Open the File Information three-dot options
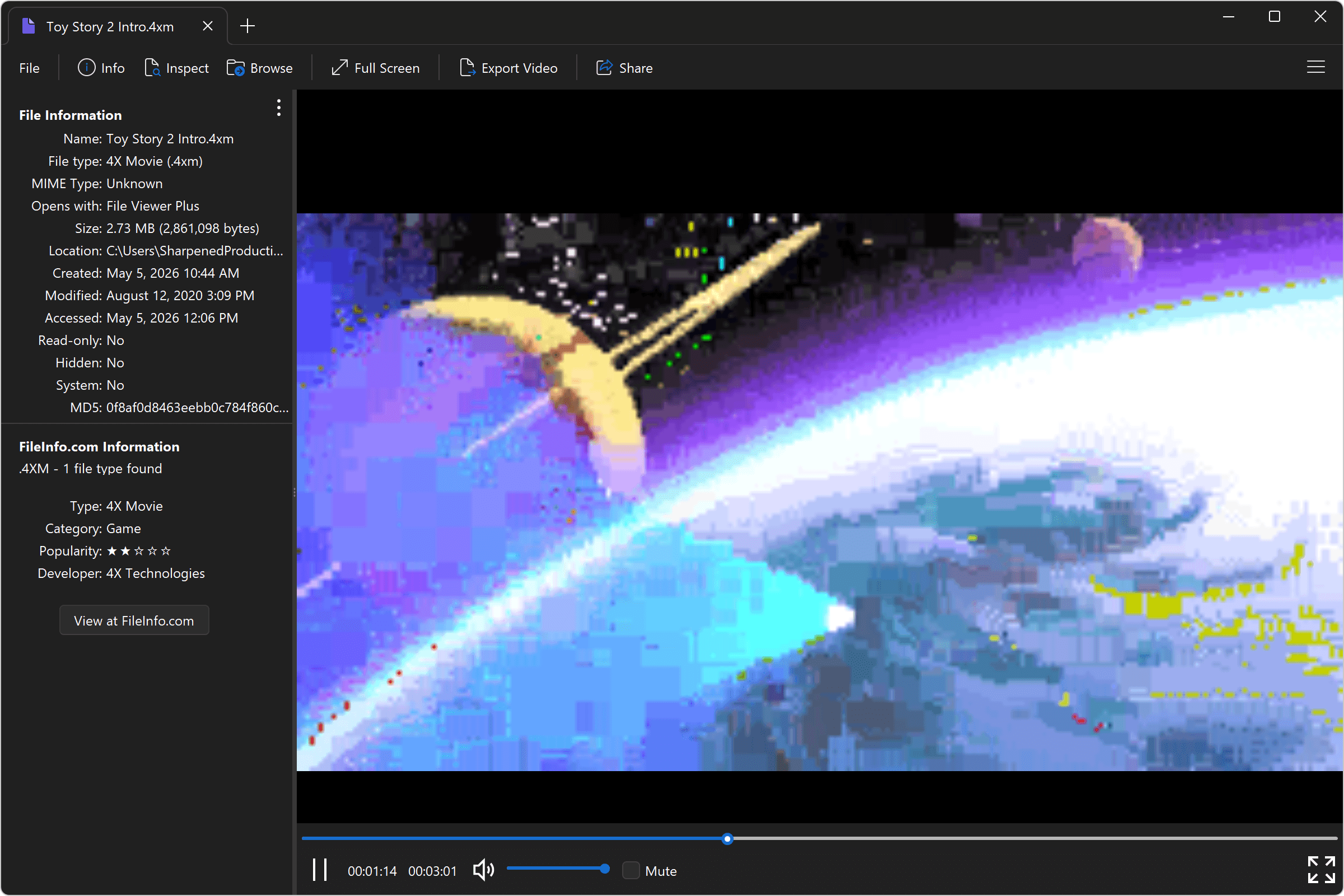Viewport: 1344px width, 896px height. (x=279, y=108)
